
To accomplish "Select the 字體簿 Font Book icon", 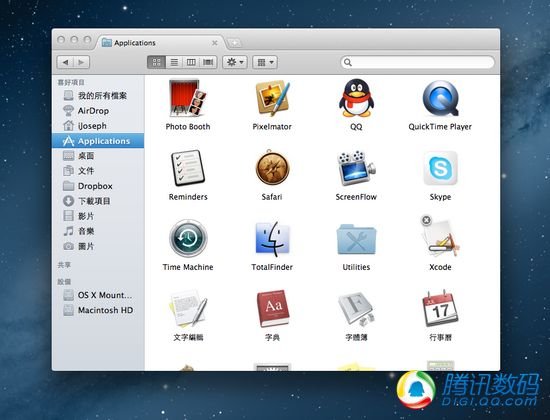I will (x=356, y=308).
